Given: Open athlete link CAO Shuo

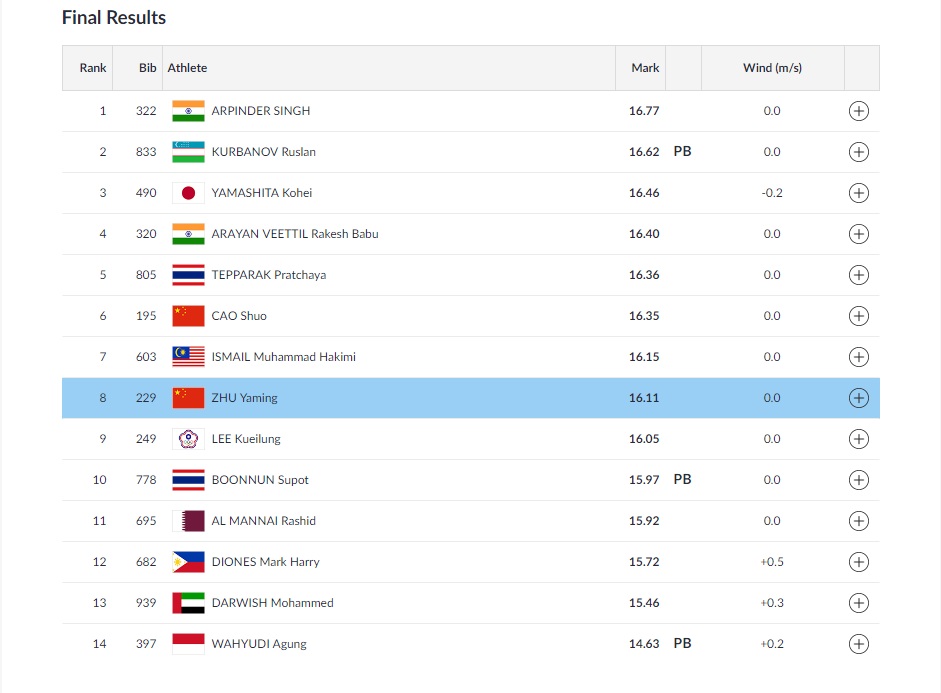Looking at the screenshot, I should 239,316.
